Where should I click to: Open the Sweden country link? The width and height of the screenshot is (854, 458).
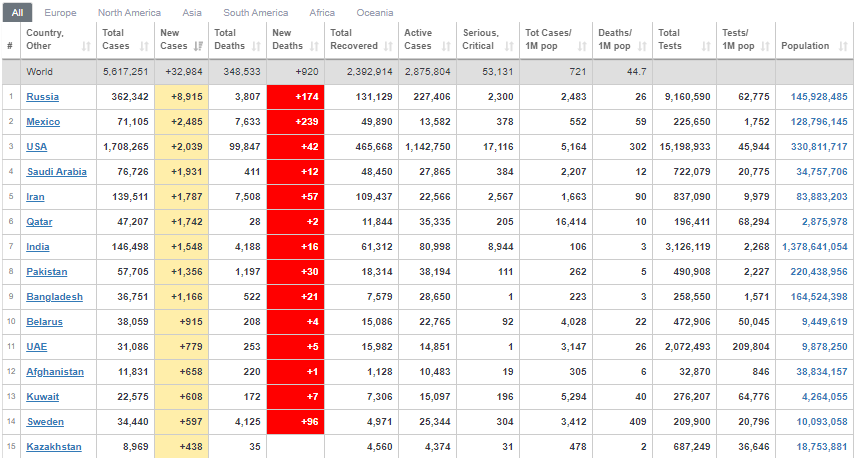pyautogui.click(x=45, y=422)
